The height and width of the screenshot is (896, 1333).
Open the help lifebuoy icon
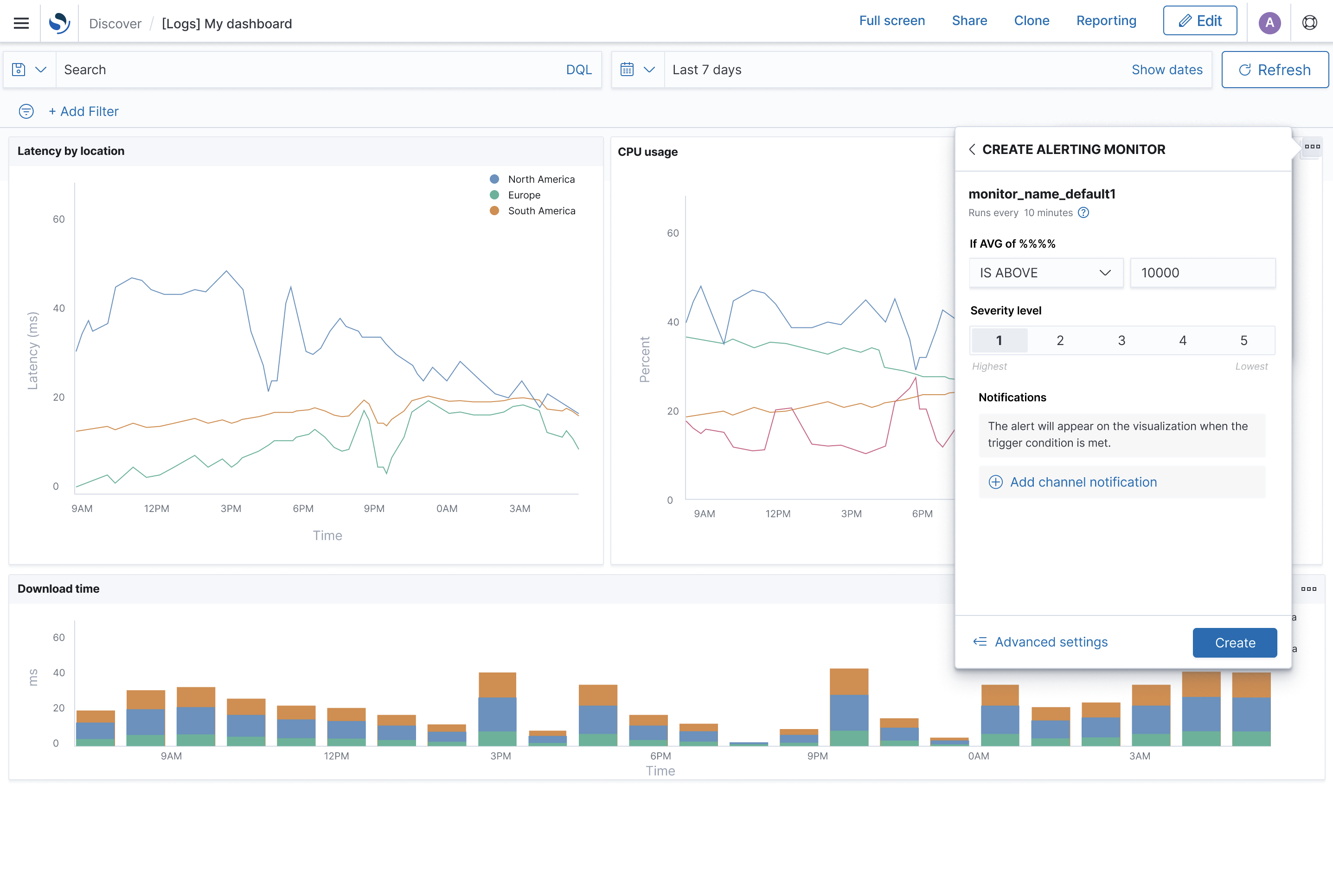click(1309, 23)
